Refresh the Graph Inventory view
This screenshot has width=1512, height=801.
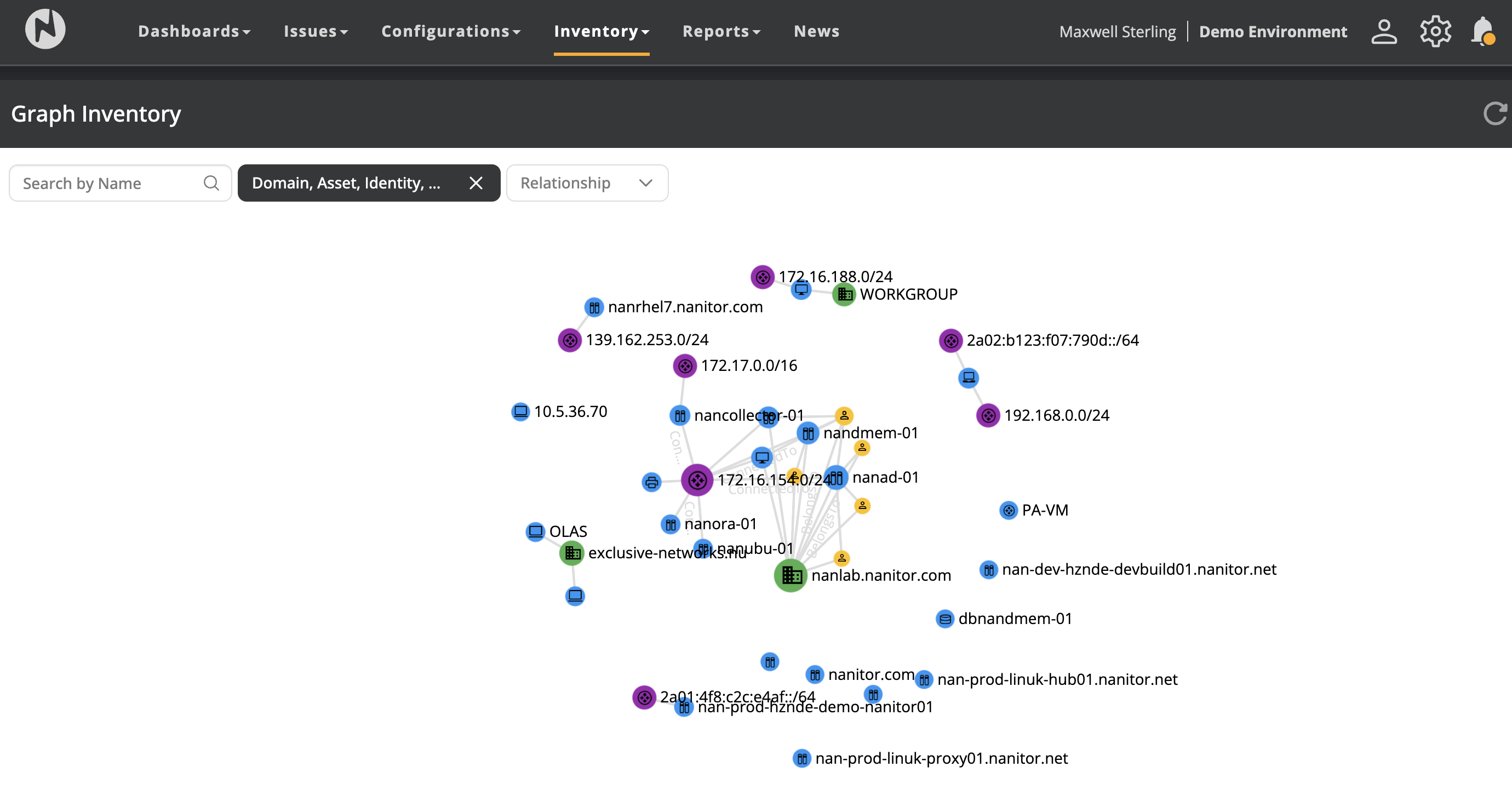(x=1494, y=113)
